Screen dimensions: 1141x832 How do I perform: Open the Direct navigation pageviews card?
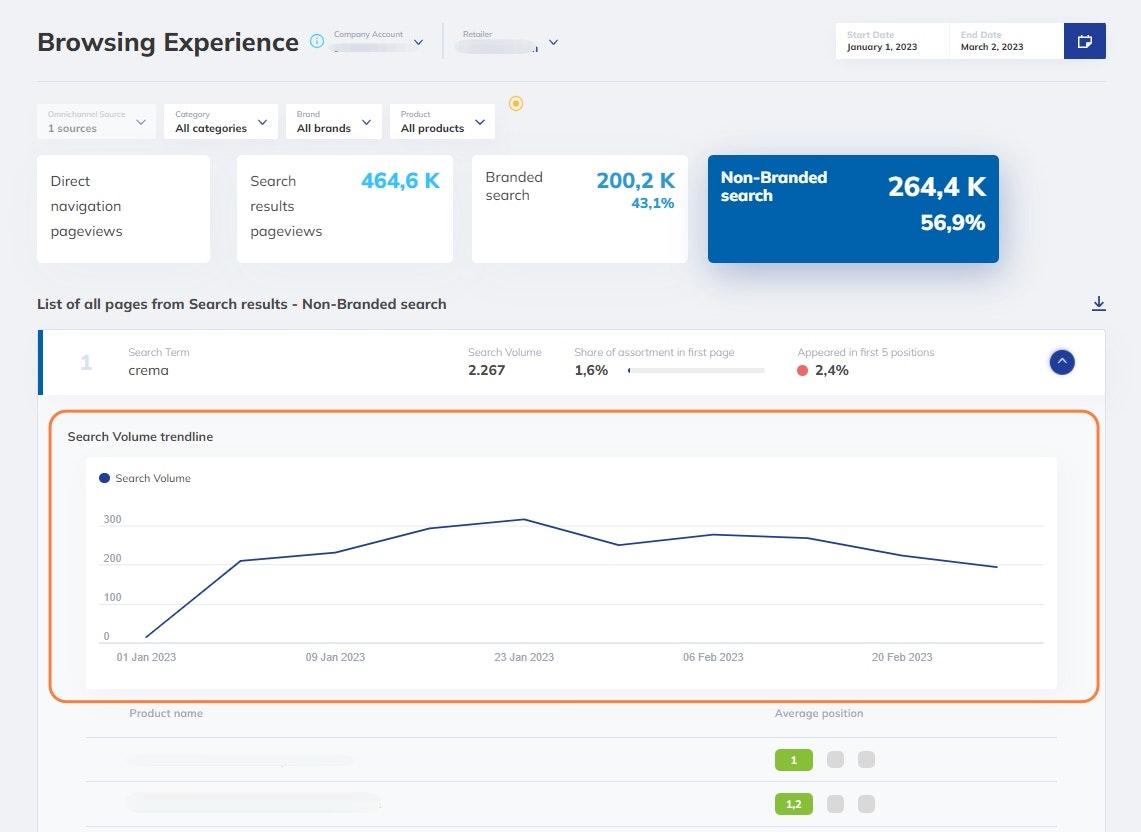[123, 208]
